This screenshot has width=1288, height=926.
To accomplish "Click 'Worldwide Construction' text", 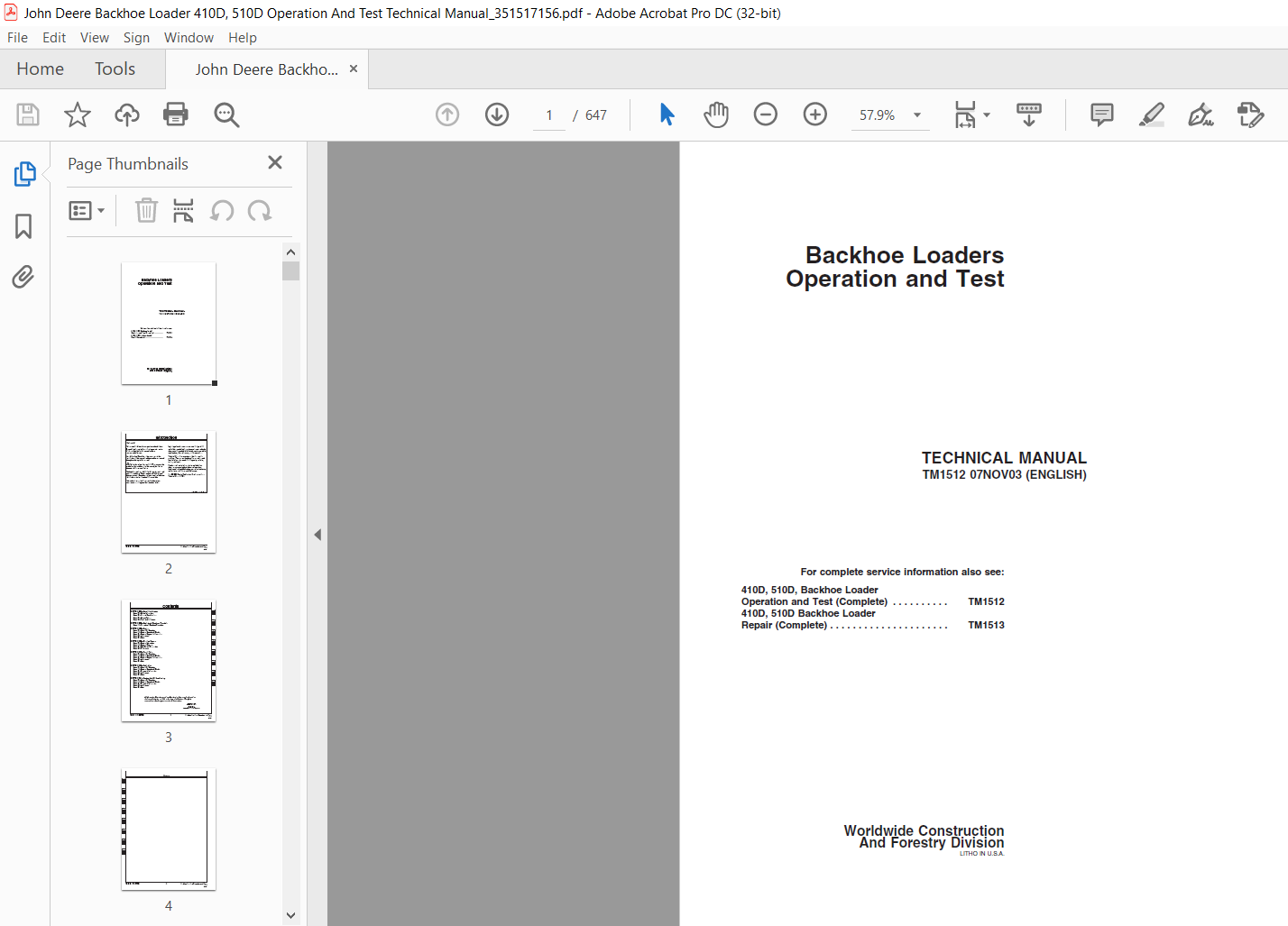I will click(x=924, y=830).
